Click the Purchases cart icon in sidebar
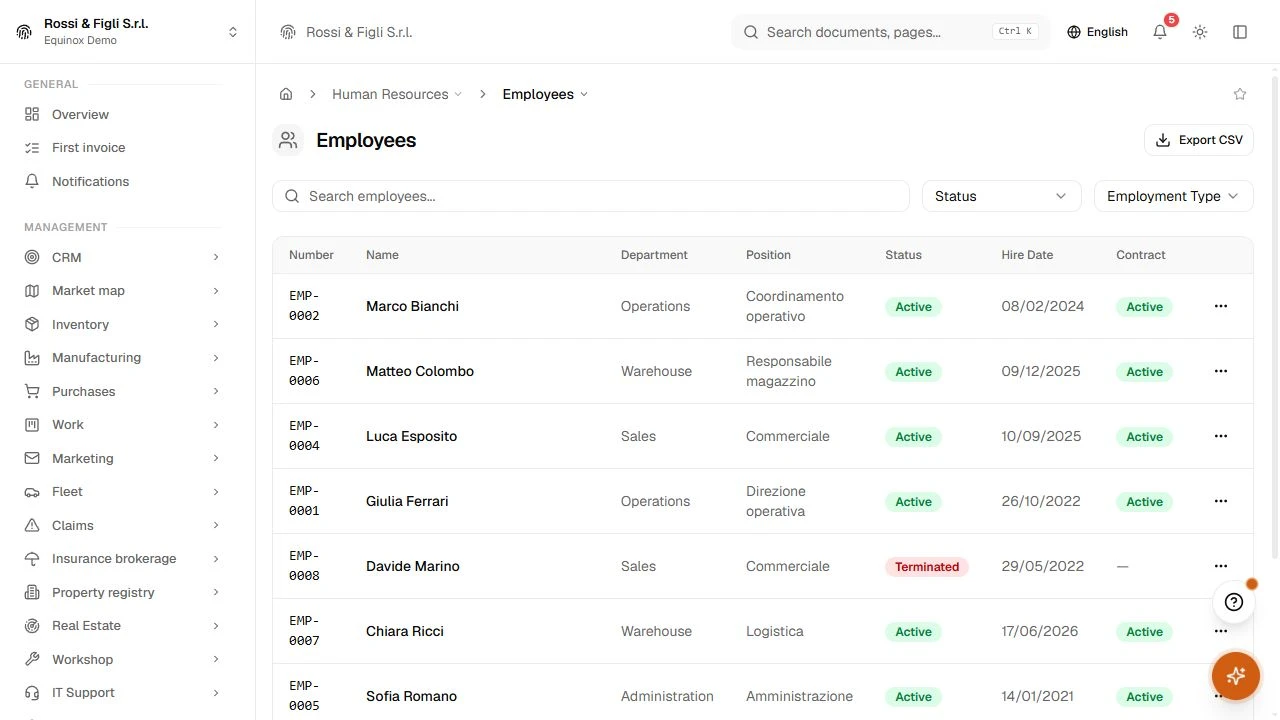The height and width of the screenshot is (720, 1280). [x=32, y=391]
